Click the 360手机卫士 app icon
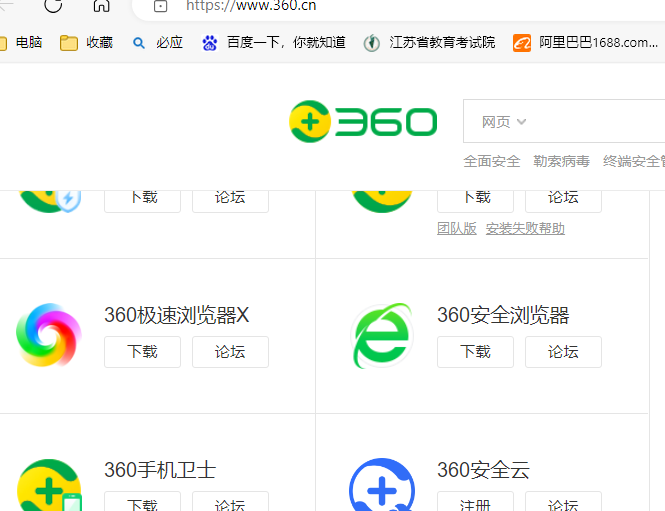The width and height of the screenshot is (665, 511). pos(49,485)
